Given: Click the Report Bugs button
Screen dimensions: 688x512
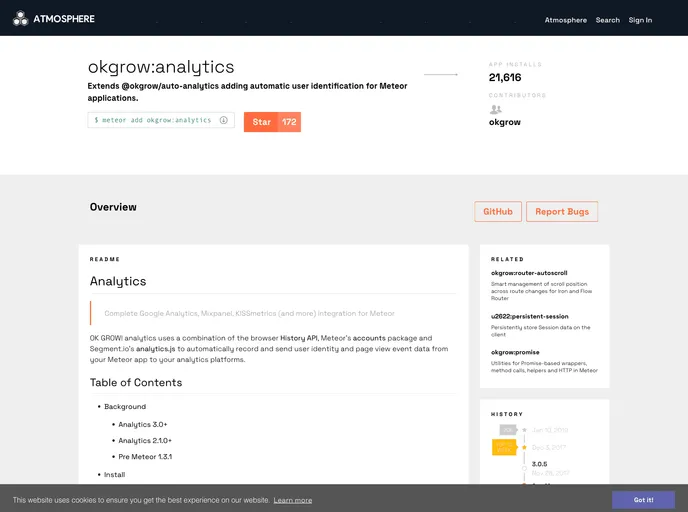Looking at the screenshot, I should pyautogui.click(x=562, y=211).
